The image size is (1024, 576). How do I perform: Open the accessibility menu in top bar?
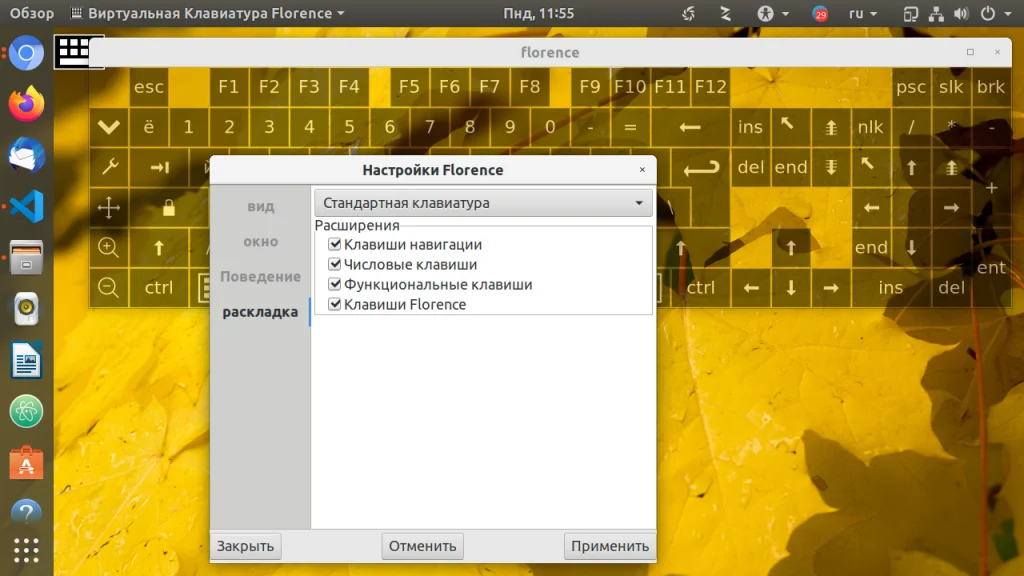(773, 13)
